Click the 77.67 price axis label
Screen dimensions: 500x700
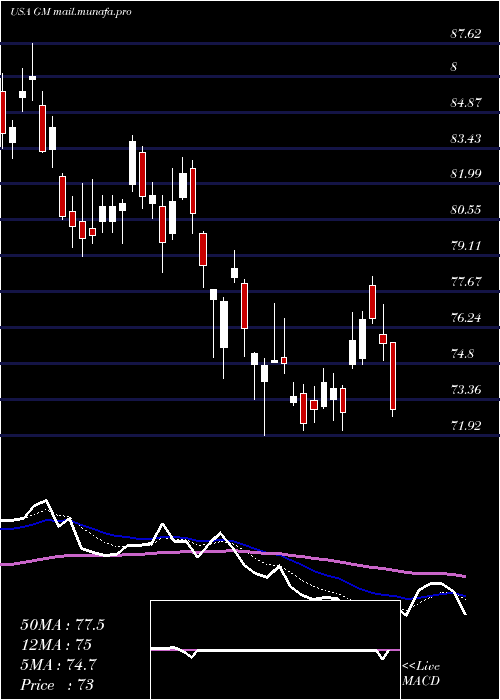click(x=466, y=282)
